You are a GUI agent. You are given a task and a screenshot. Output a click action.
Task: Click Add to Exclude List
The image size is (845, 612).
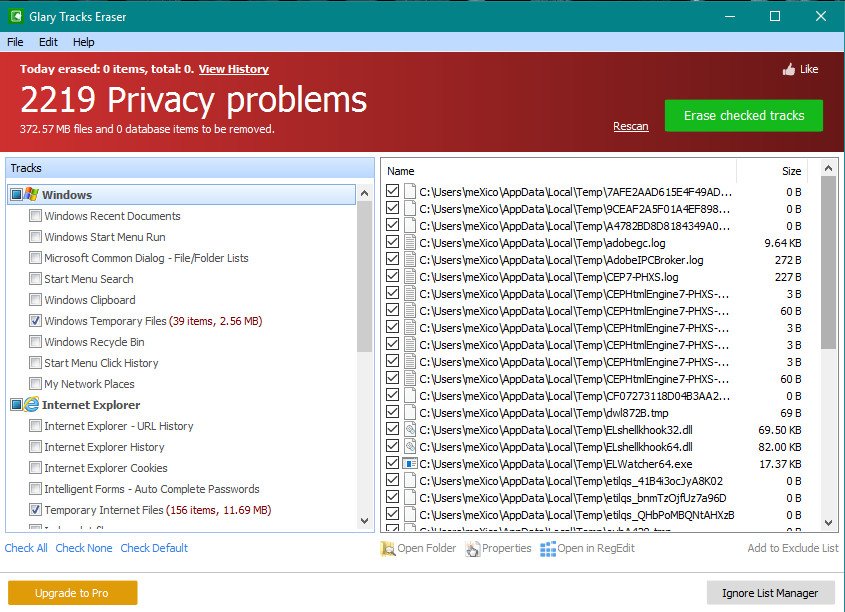793,548
